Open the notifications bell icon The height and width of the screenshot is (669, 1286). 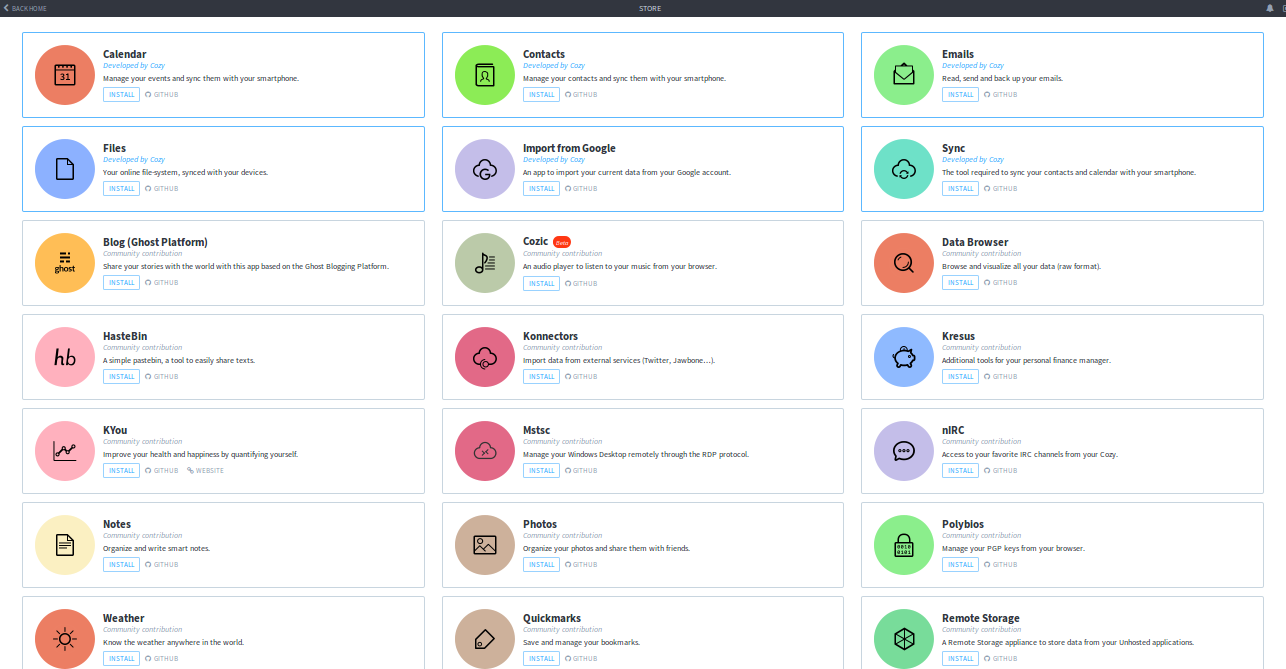coord(1271,8)
